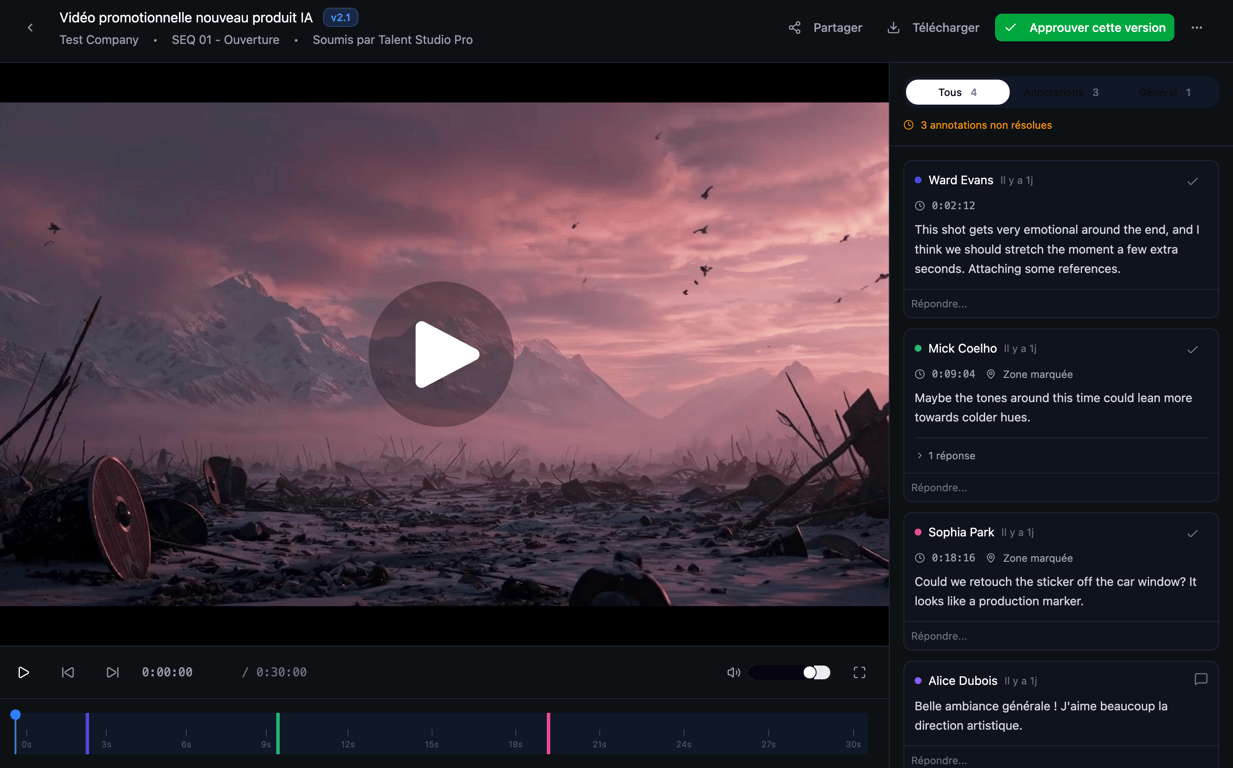
Task: Click the 3 annotations non résolues notice
Action: [x=977, y=125]
